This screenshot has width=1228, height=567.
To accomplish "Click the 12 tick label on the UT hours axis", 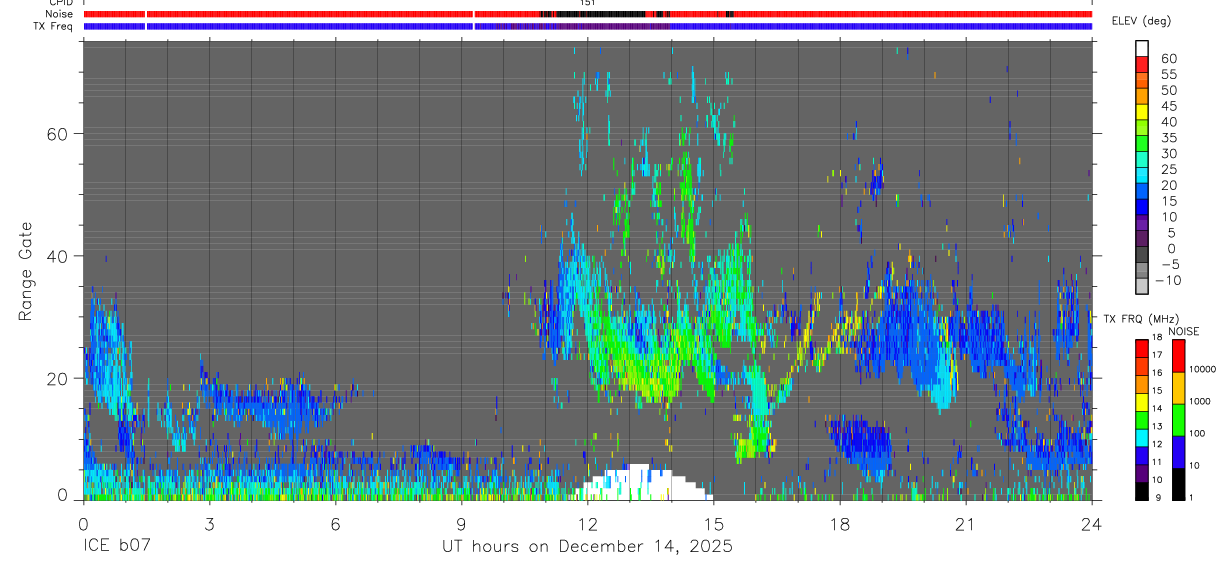I will [587, 524].
